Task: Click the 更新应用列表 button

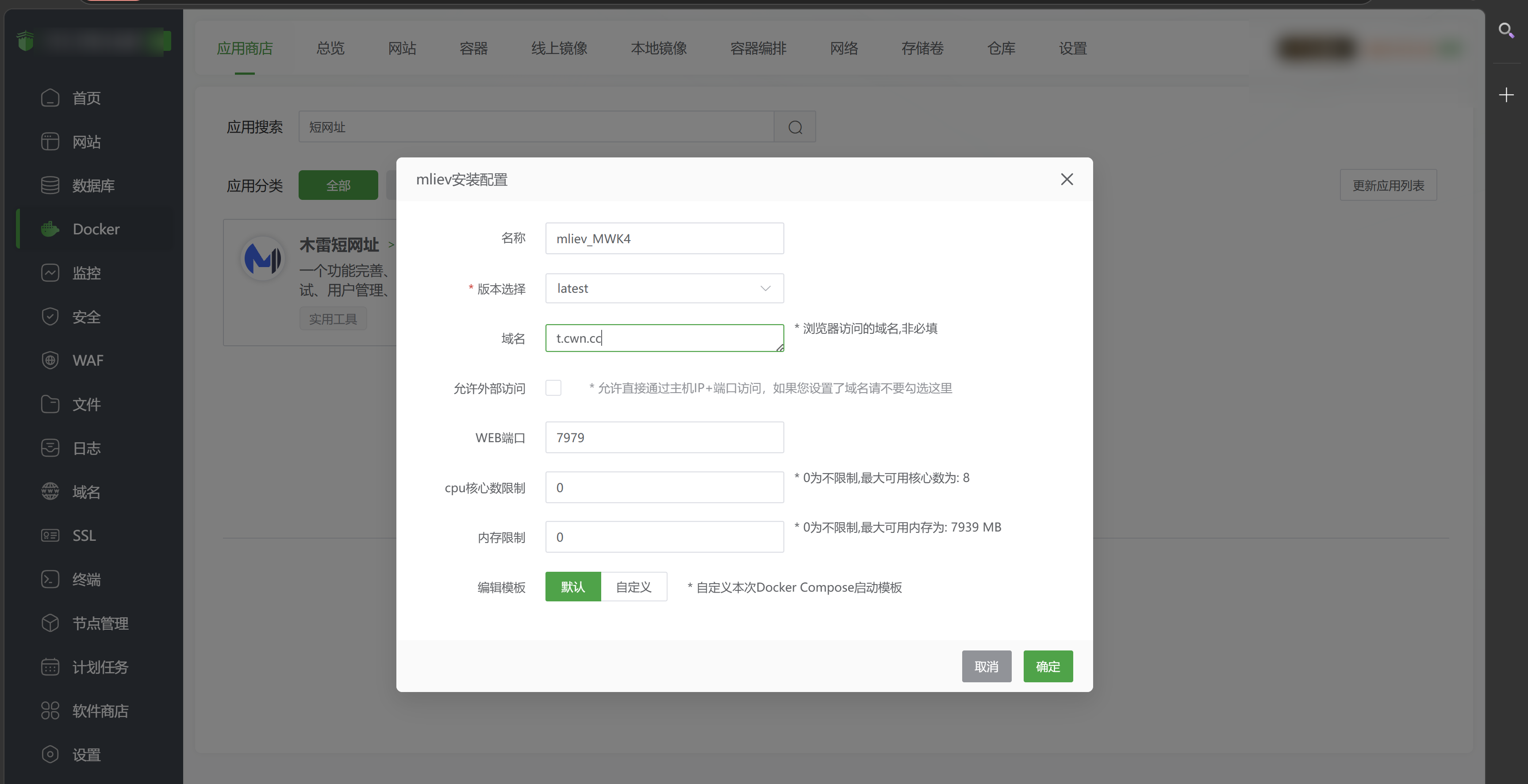Action: coord(1388,185)
